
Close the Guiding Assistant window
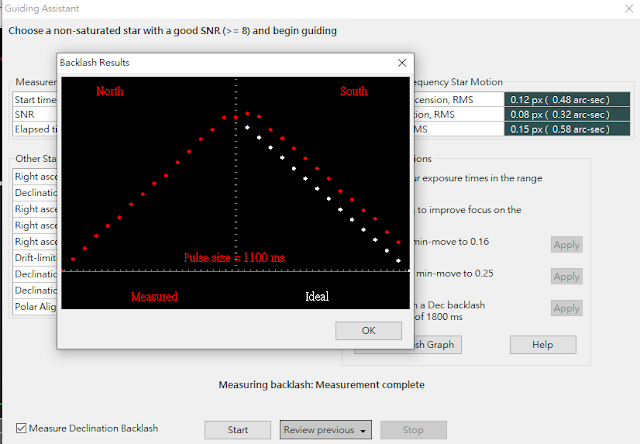point(629,8)
